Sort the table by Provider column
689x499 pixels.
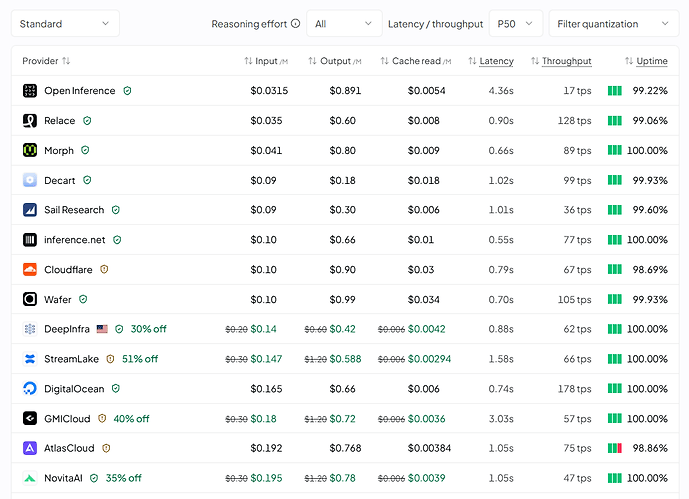46,61
